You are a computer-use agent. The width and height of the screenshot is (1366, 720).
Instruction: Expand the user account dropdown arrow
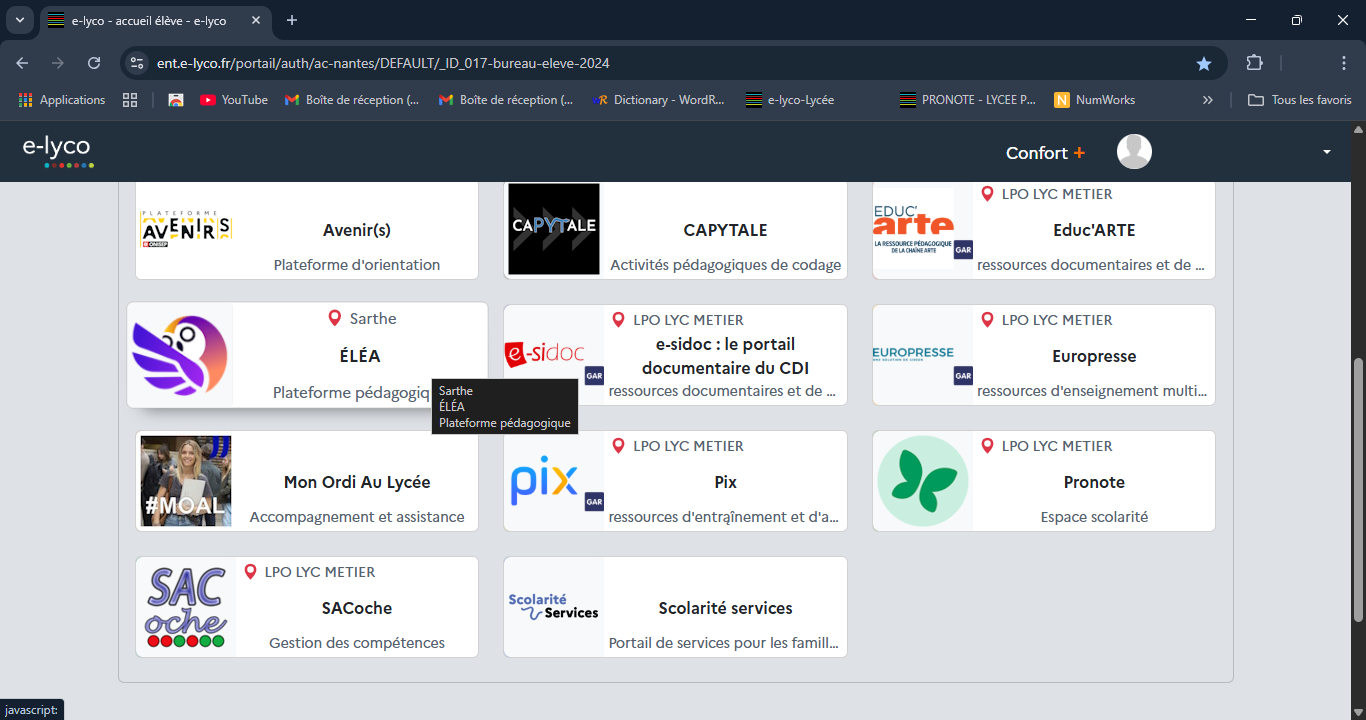[x=1327, y=152]
